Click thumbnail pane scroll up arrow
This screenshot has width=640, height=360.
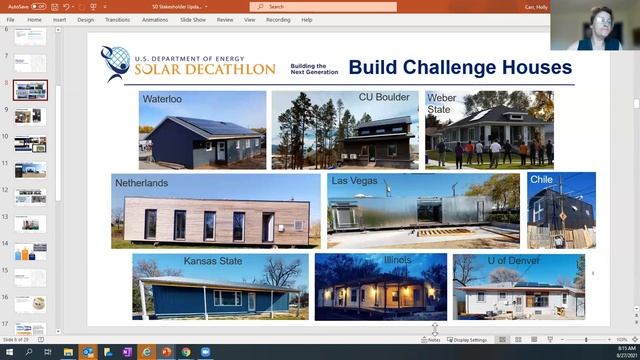[58, 30]
